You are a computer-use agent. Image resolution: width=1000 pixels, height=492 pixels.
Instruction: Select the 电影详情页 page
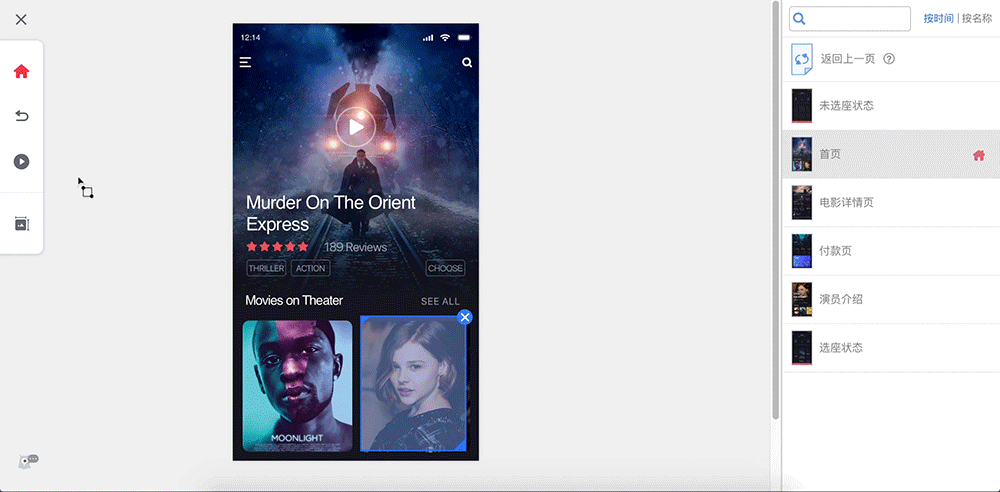891,203
